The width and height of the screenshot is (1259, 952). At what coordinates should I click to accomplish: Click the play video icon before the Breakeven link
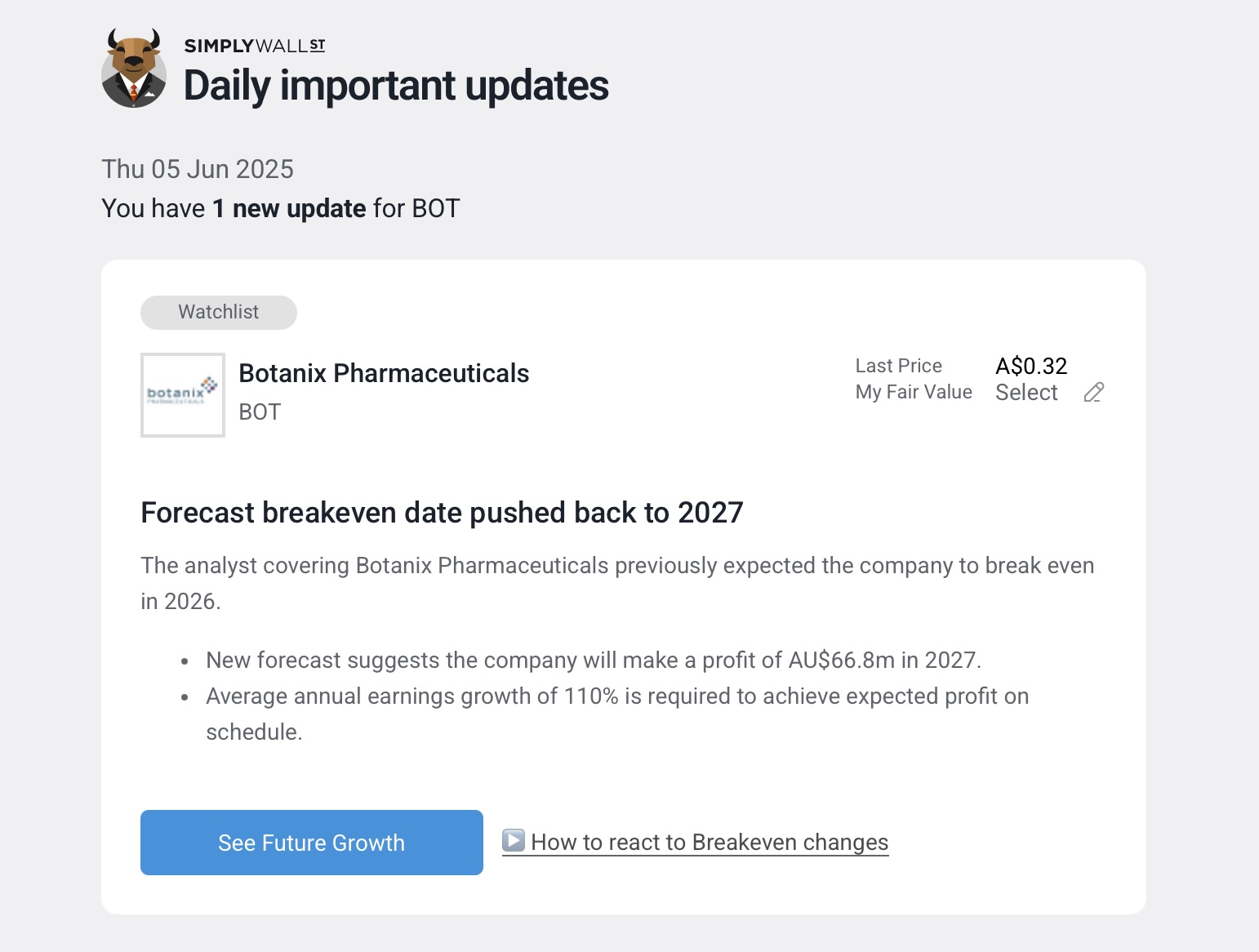coord(514,840)
